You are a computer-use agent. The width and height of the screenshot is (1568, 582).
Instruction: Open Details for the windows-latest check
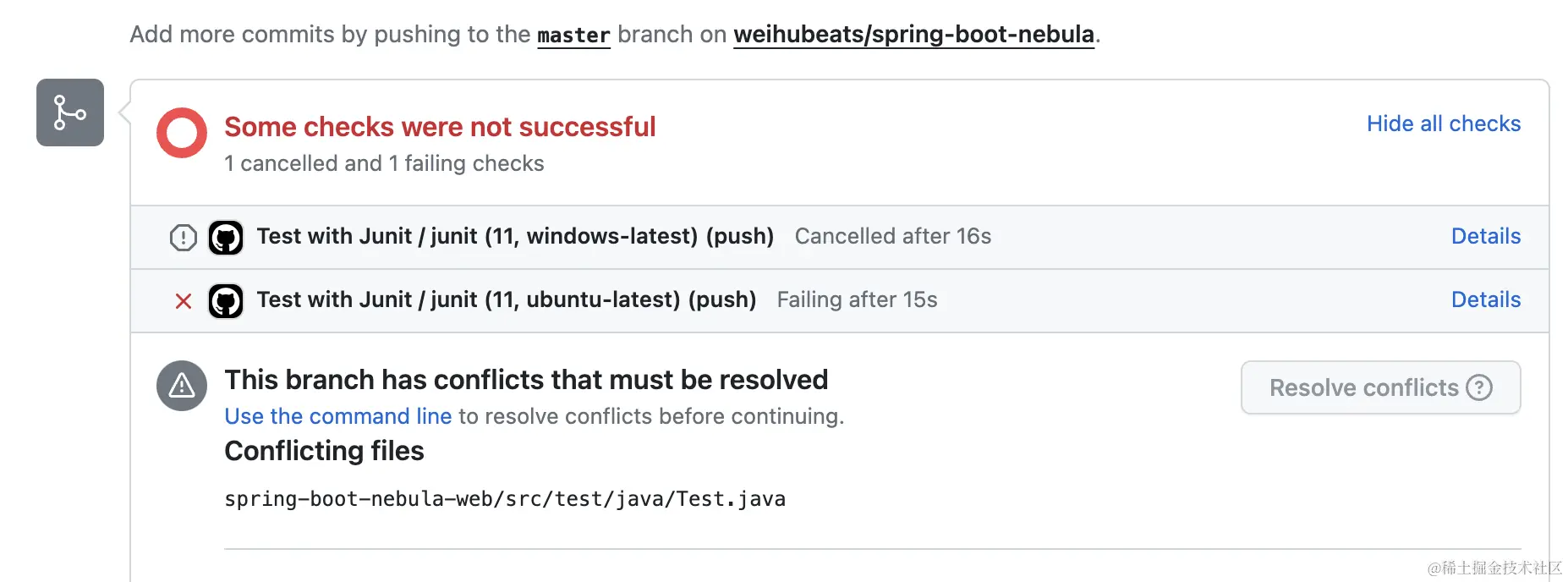1485,236
